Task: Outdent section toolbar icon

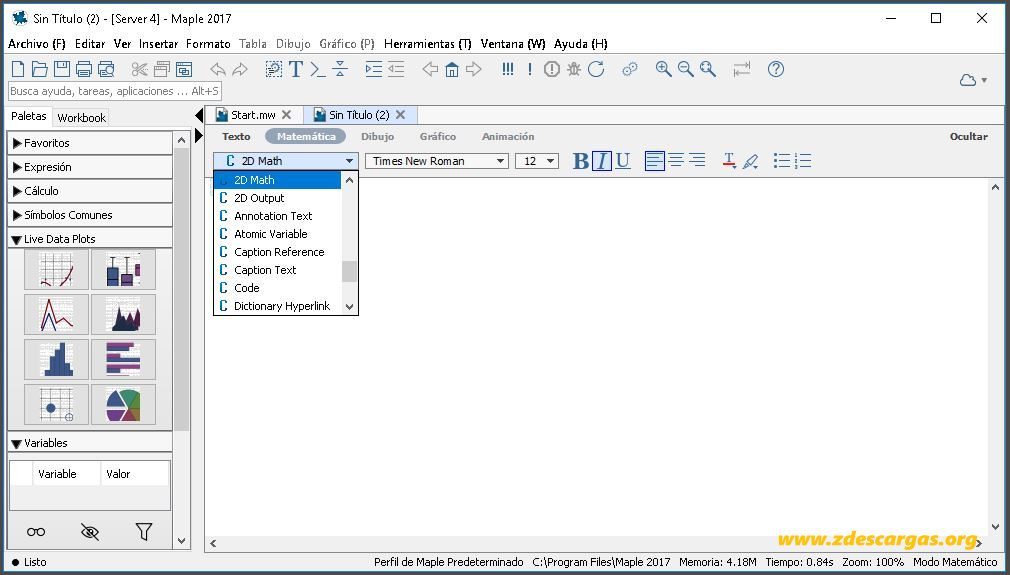Action: click(395, 69)
